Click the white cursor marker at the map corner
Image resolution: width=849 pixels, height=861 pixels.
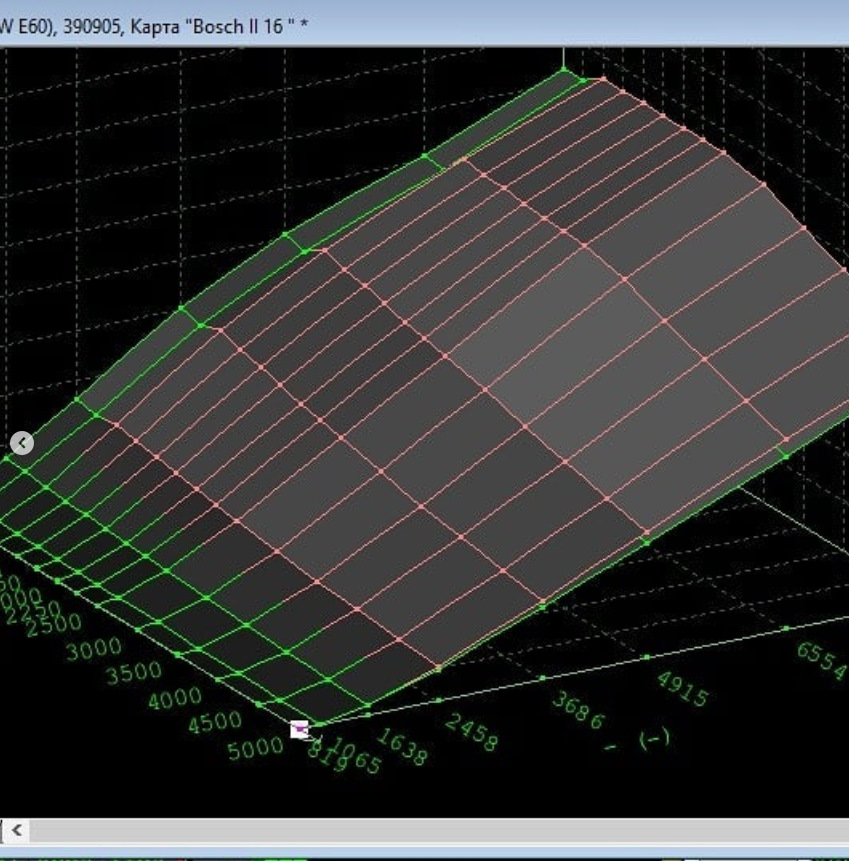[x=299, y=730]
